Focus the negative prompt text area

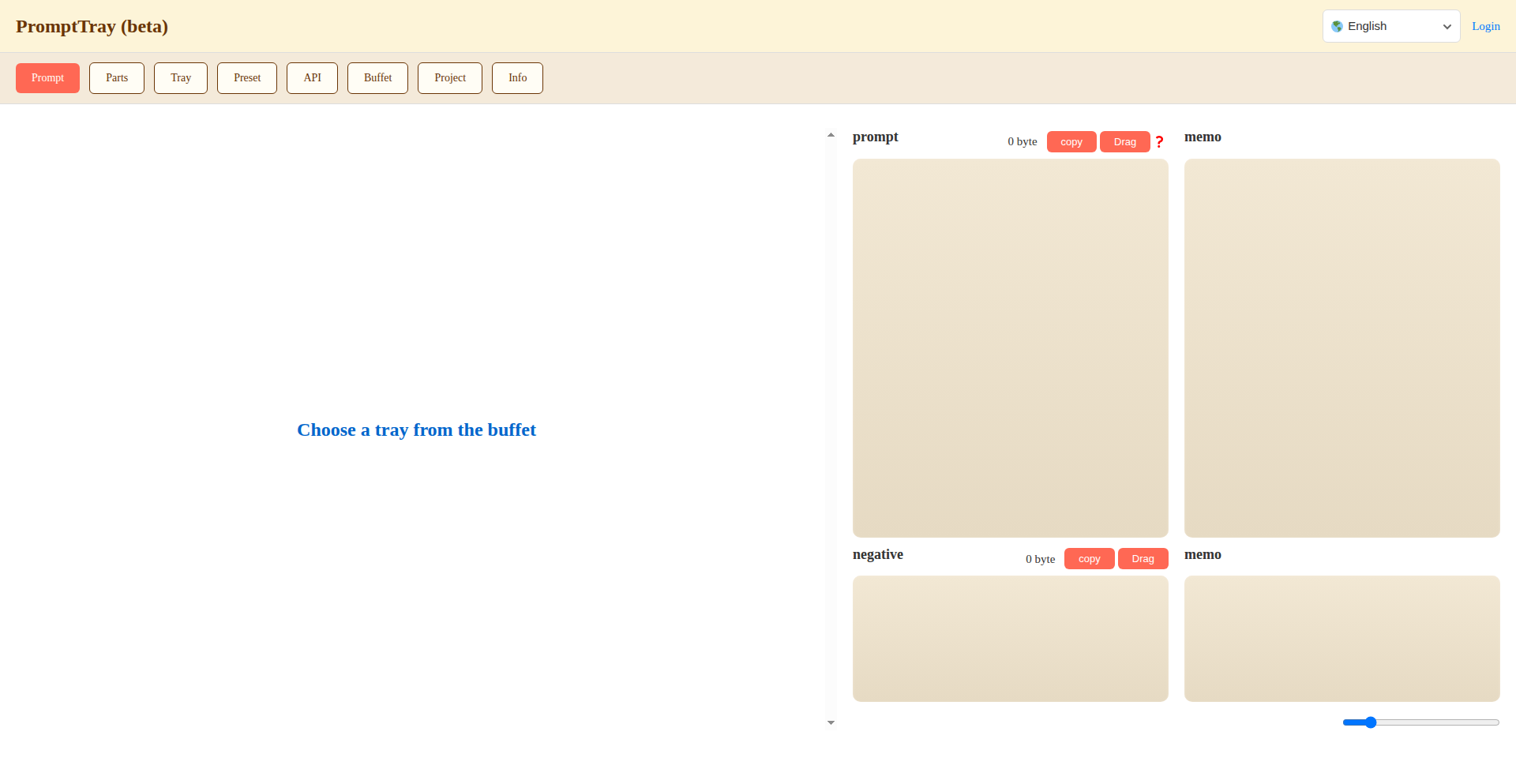[1011, 639]
